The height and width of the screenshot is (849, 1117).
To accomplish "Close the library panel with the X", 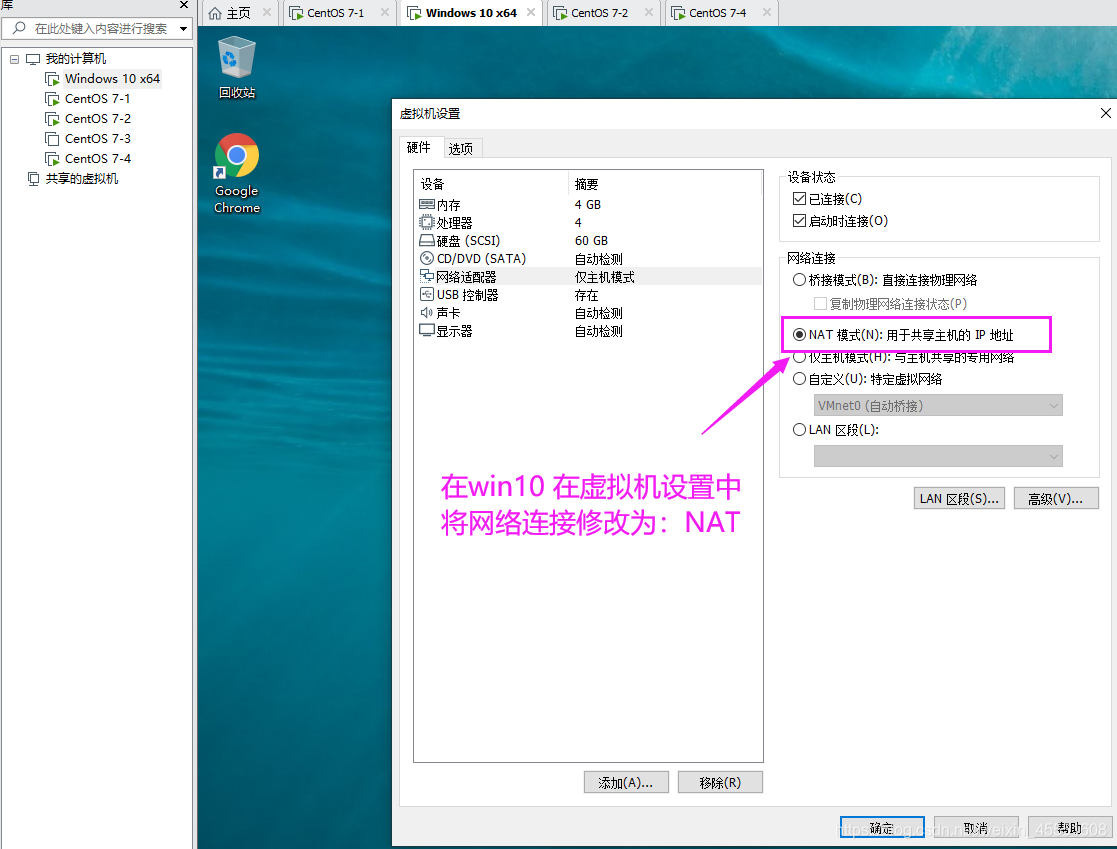I will coord(184,5).
